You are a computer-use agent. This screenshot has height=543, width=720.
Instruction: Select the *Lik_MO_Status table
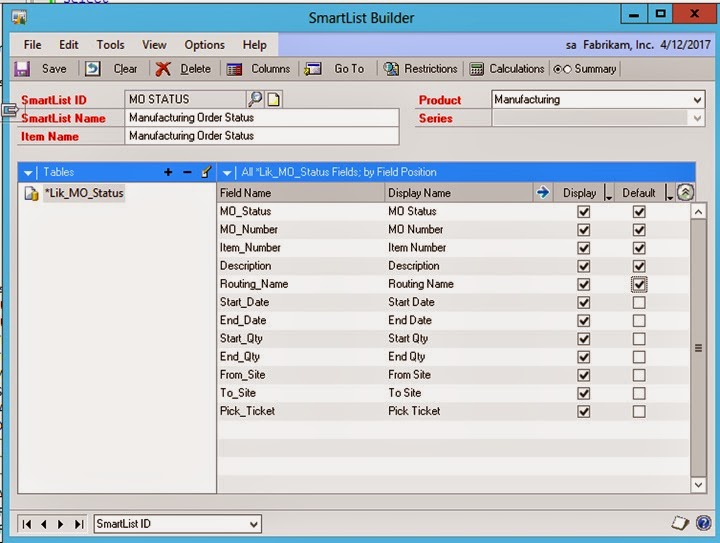pyautogui.click(x=84, y=193)
